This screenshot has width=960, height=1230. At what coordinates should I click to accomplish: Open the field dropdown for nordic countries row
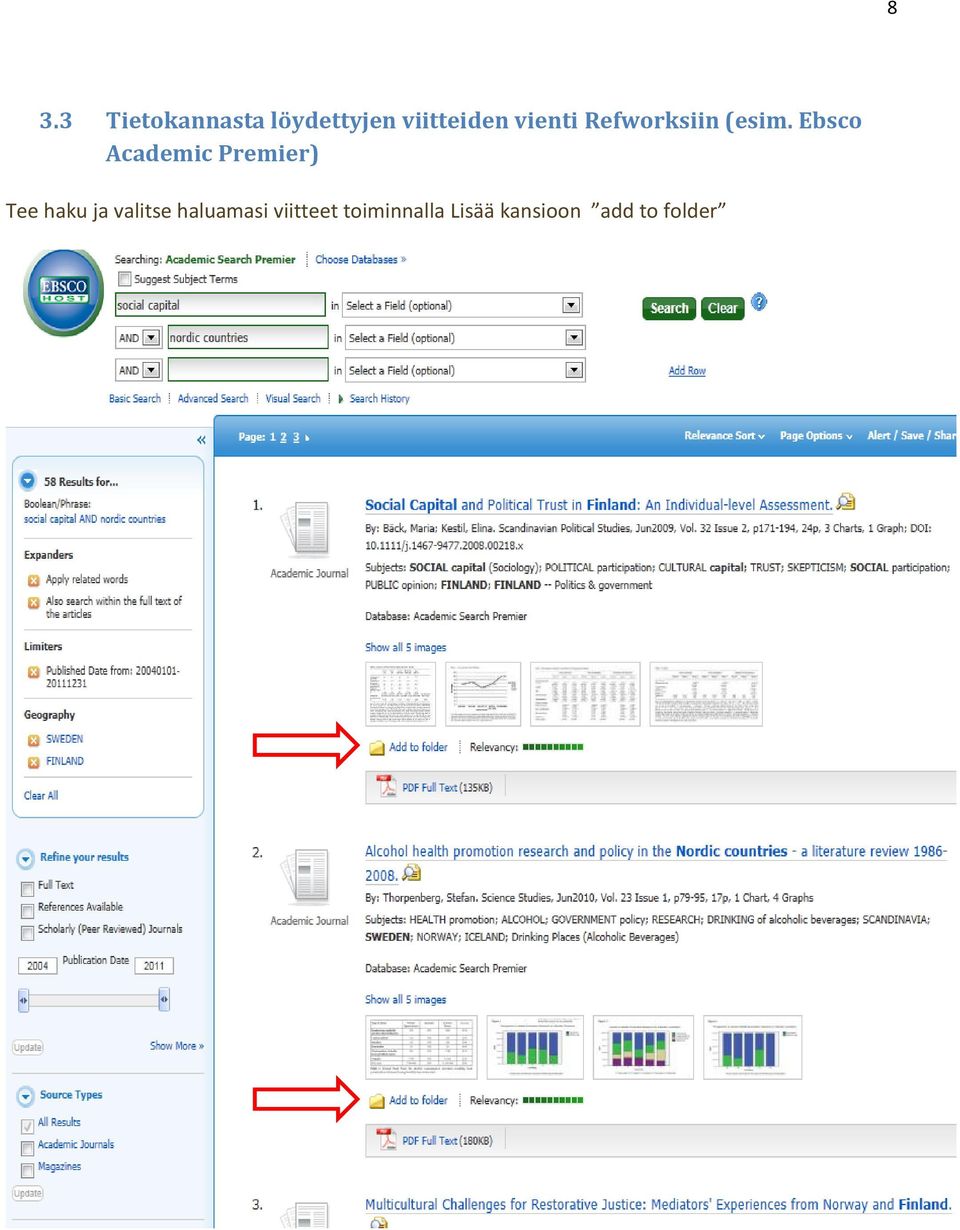[573, 338]
